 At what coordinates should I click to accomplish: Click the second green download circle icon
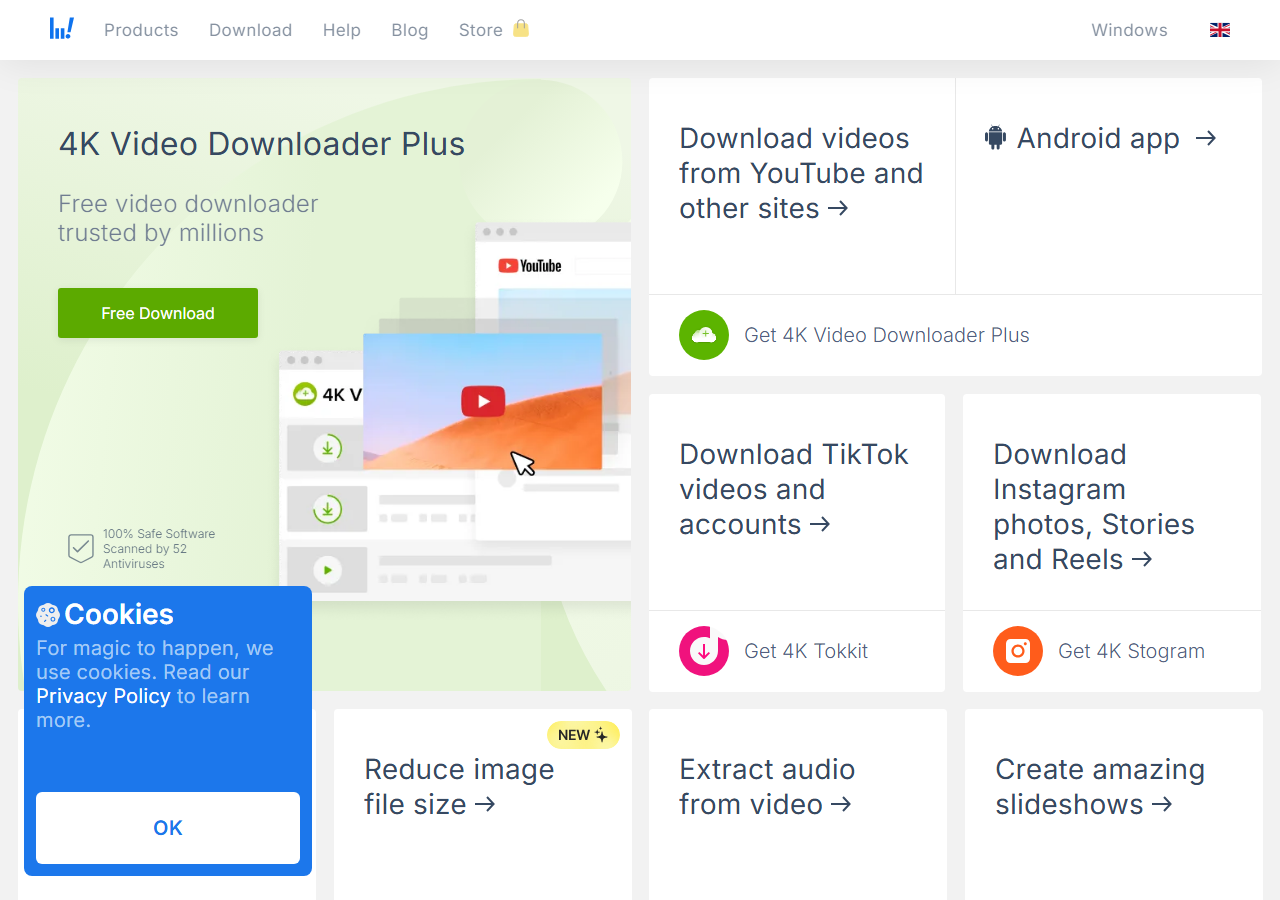[x=327, y=509]
